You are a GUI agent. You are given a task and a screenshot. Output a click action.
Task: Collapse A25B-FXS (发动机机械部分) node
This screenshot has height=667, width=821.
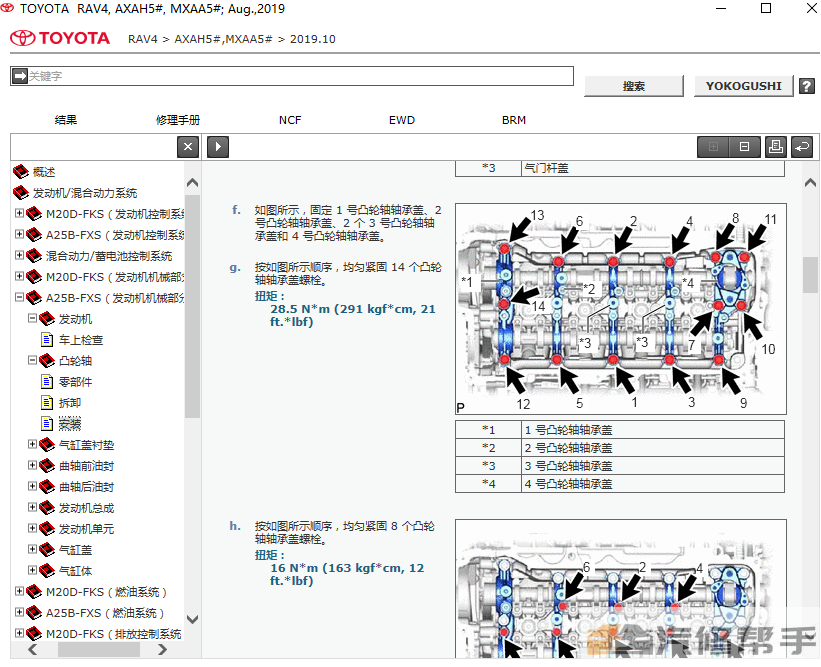19,297
